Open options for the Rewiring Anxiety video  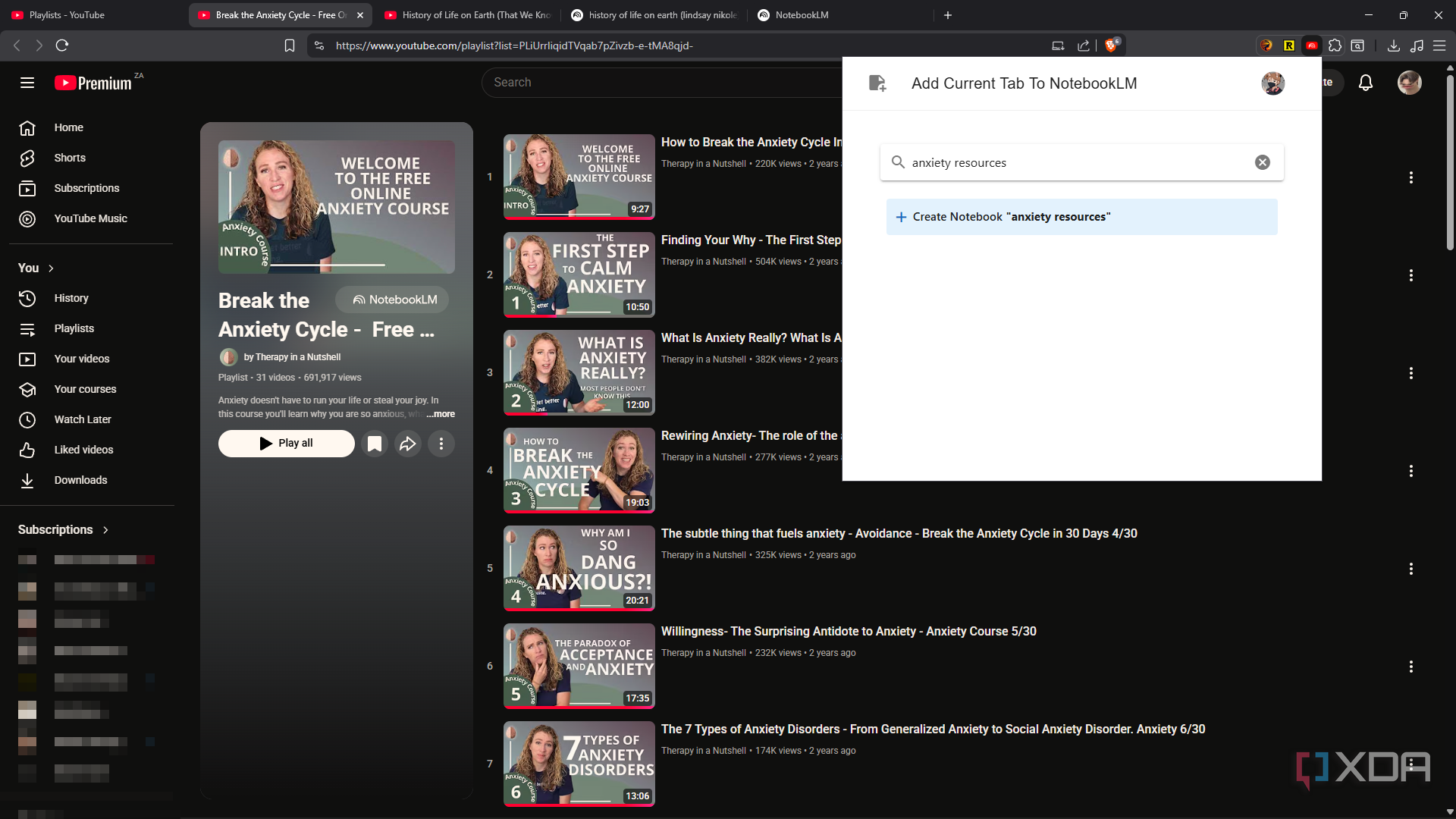click(x=1411, y=471)
